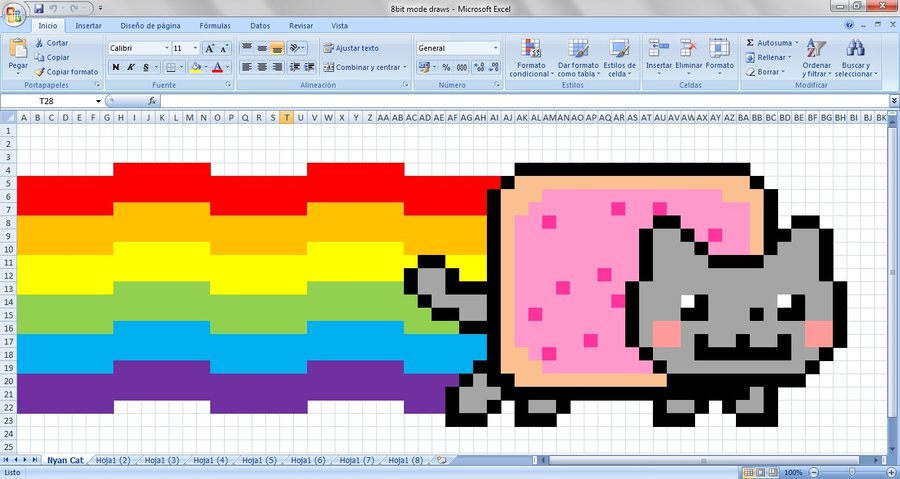Switch to Hoja1 (2) sheet tab
The height and width of the screenshot is (479, 900).
click(x=113, y=460)
